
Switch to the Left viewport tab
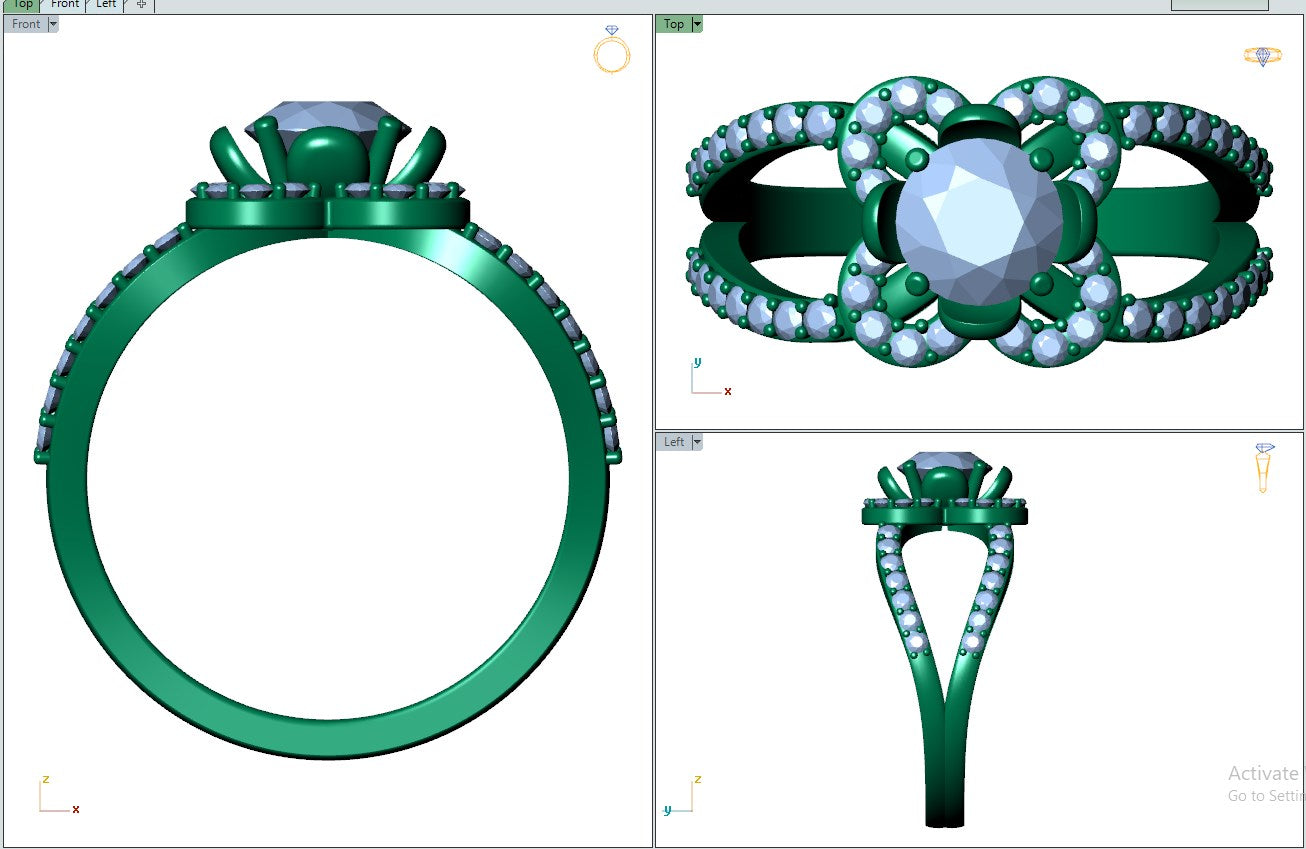coord(106,5)
